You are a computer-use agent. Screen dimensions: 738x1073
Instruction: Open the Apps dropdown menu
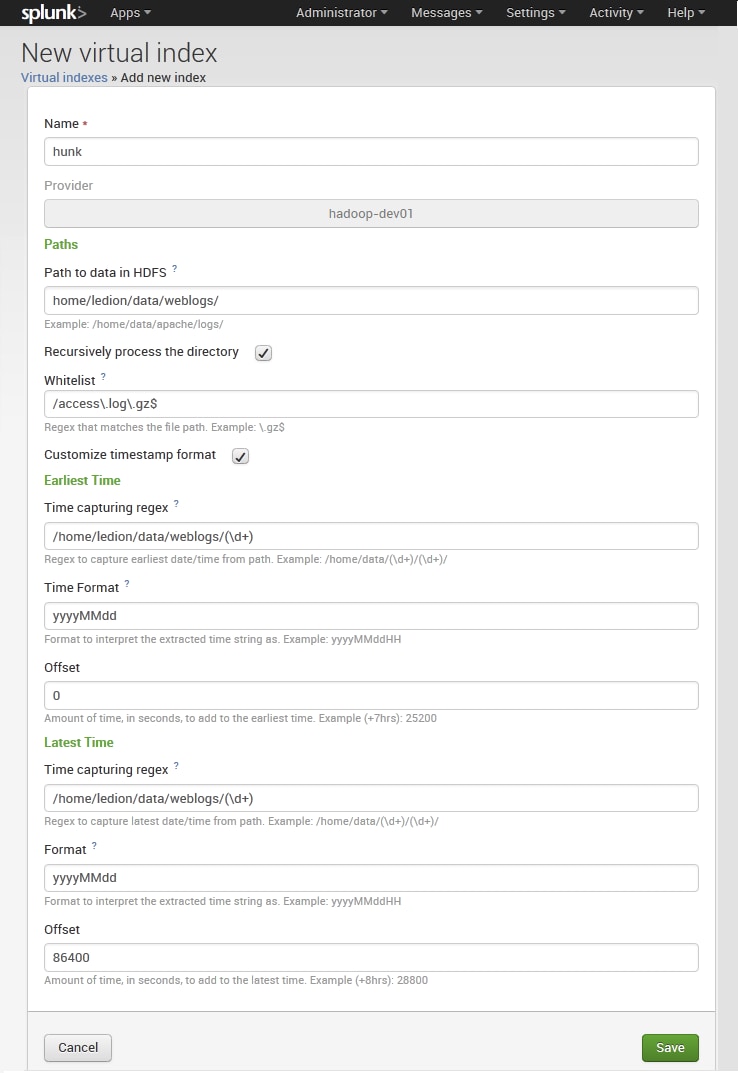pos(130,13)
